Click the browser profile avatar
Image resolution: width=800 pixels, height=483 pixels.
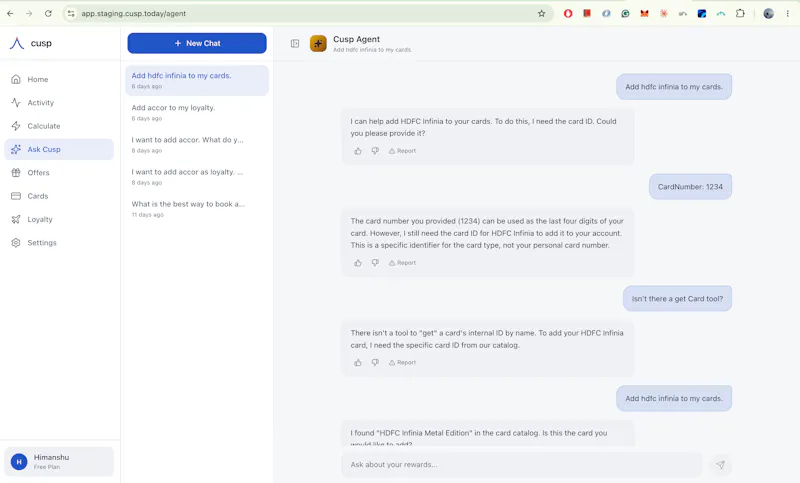coord(768,14)
